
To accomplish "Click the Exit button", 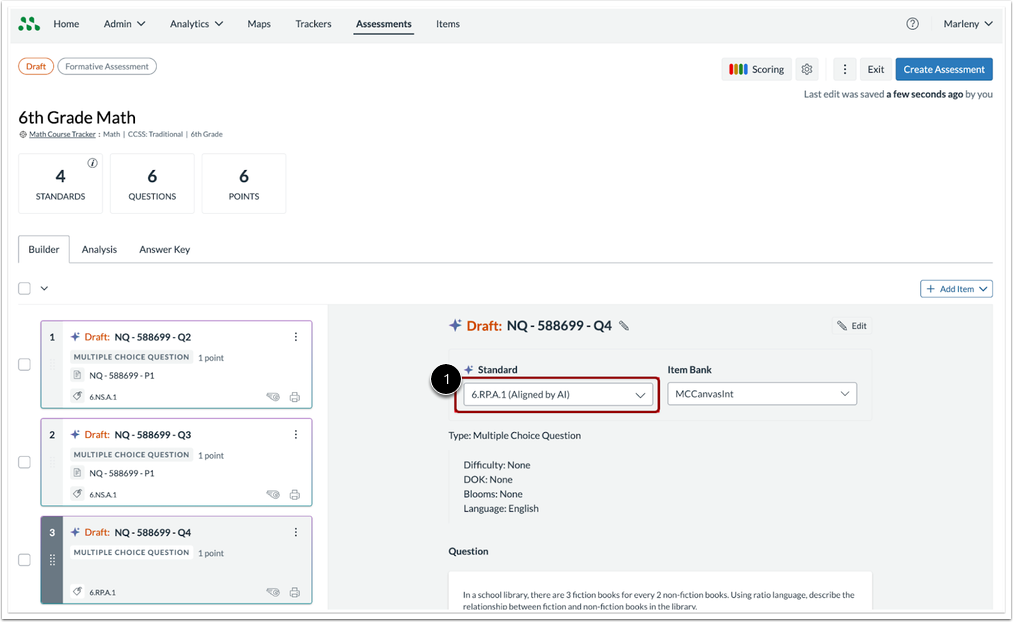I will coord(876,69).
